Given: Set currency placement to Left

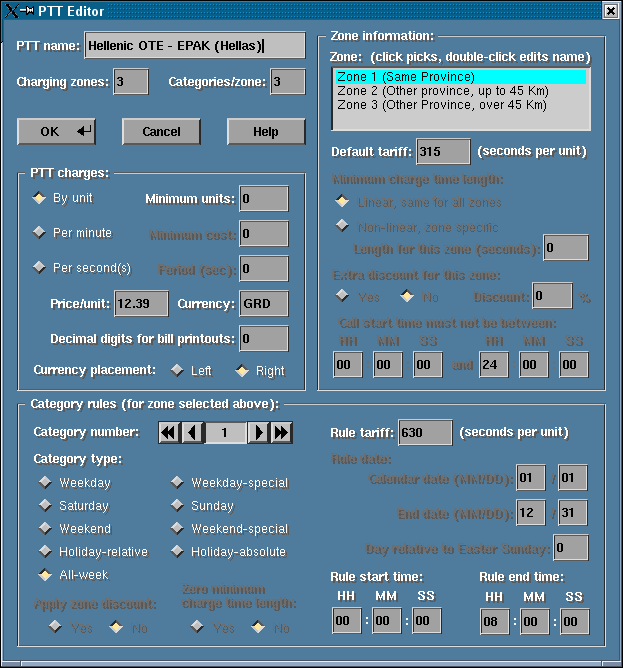Looking at the screenshot, I should click(178, 371).
